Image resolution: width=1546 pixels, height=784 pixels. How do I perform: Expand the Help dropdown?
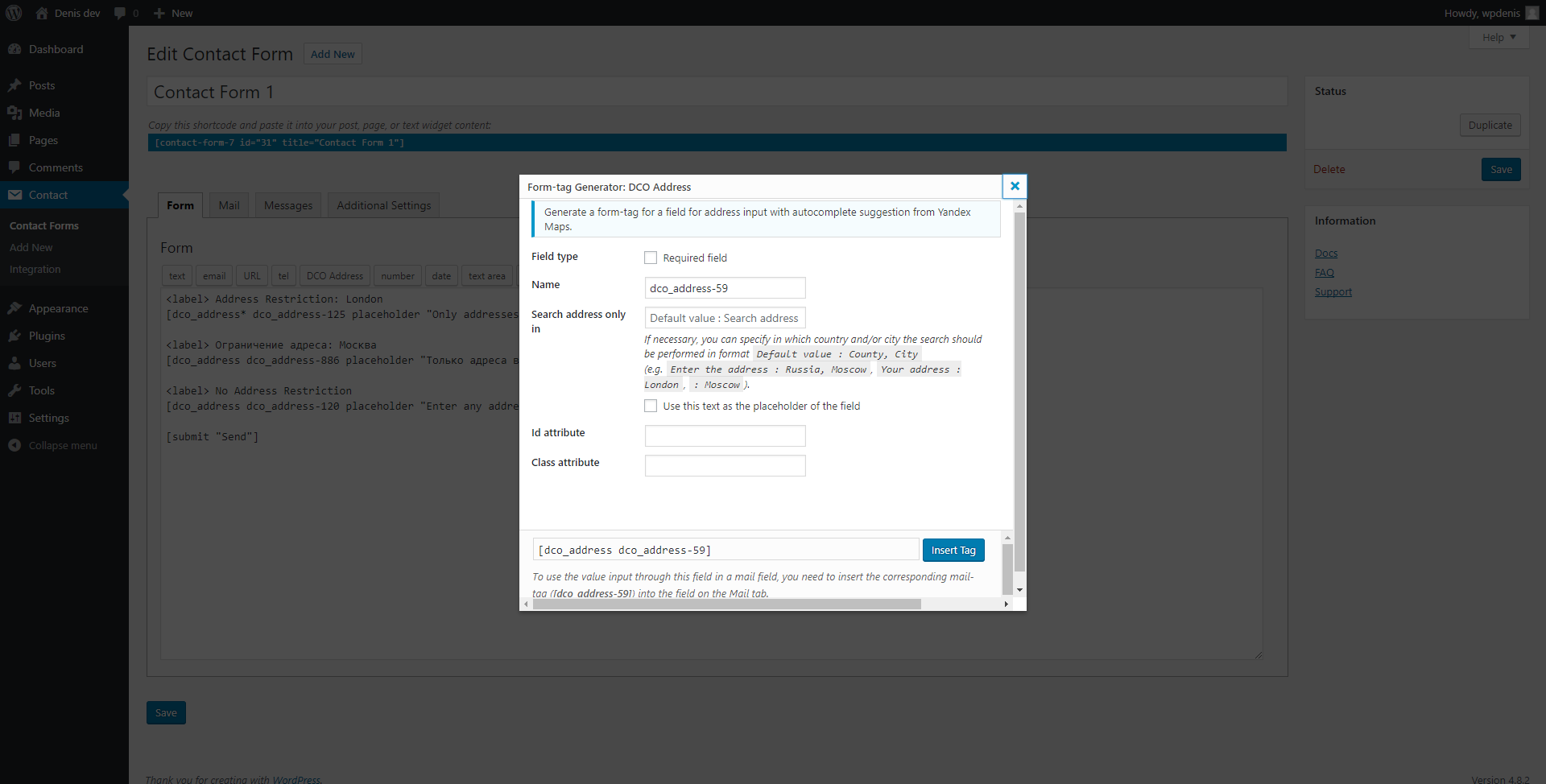pos(1498,37)
